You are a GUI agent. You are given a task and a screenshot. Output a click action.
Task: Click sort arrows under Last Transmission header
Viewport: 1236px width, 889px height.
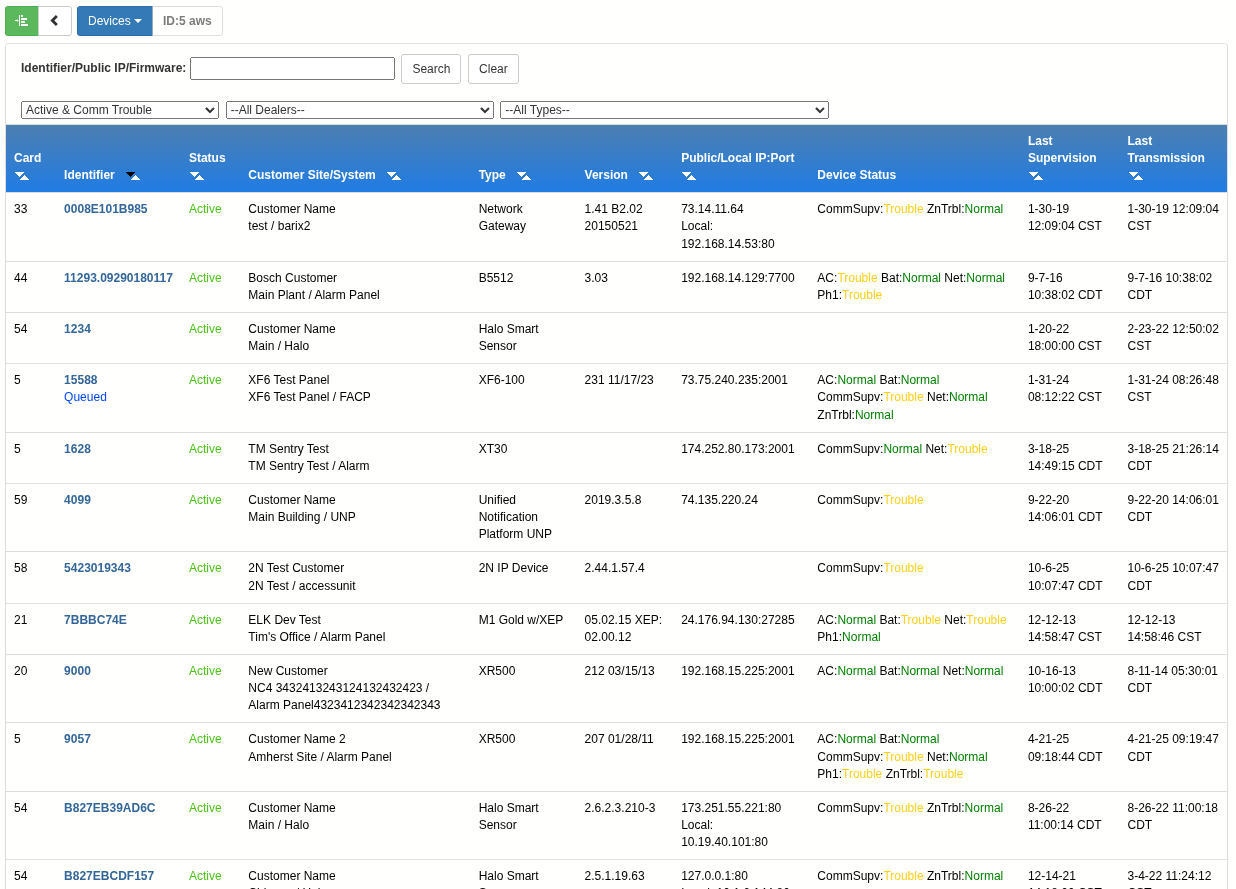(x=1135, y=176)
